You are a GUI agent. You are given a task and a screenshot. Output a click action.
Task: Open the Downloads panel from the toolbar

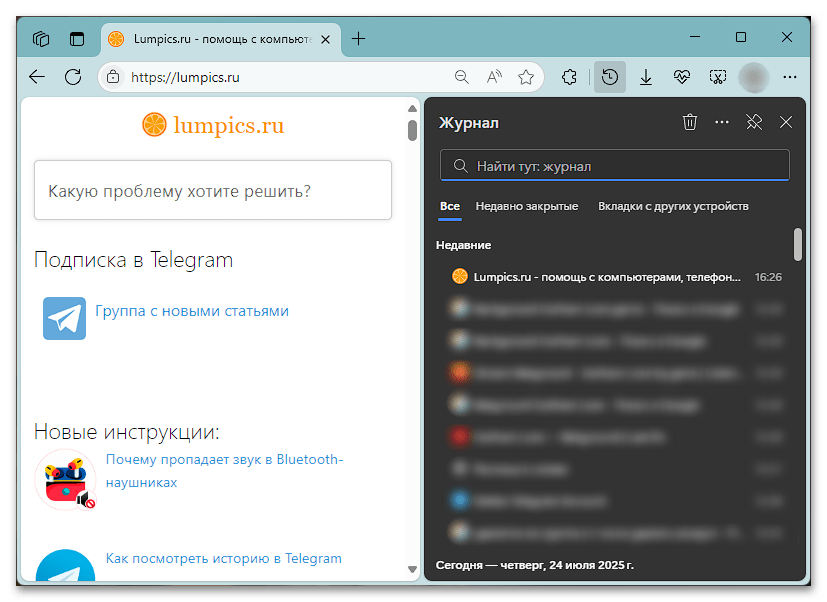click(646, 76)
